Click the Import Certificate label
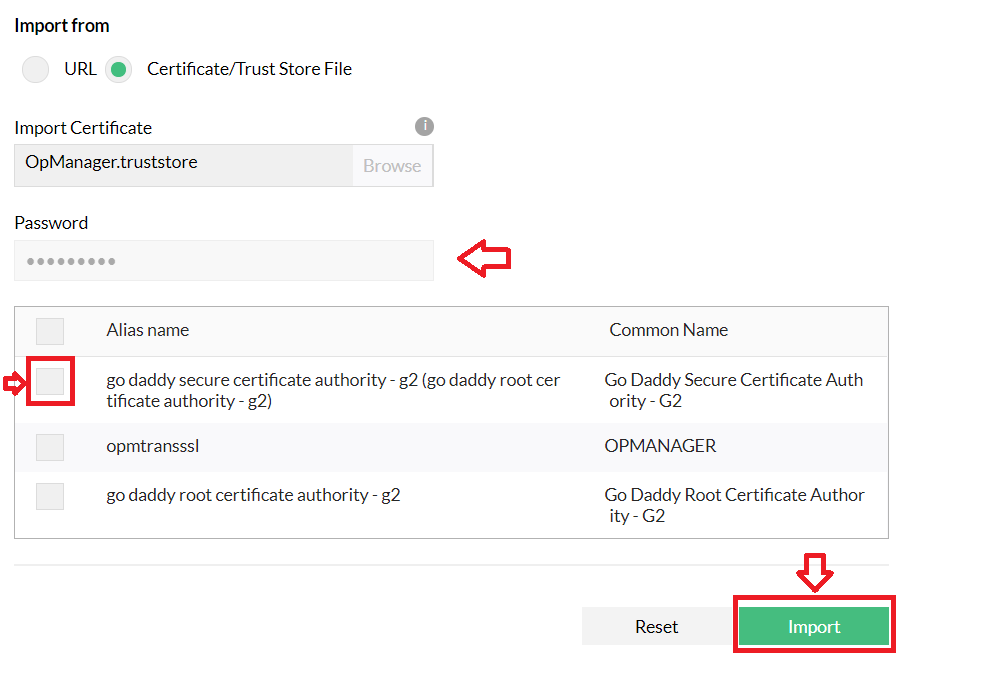The image size is (983, 683). tap(83, 128)
